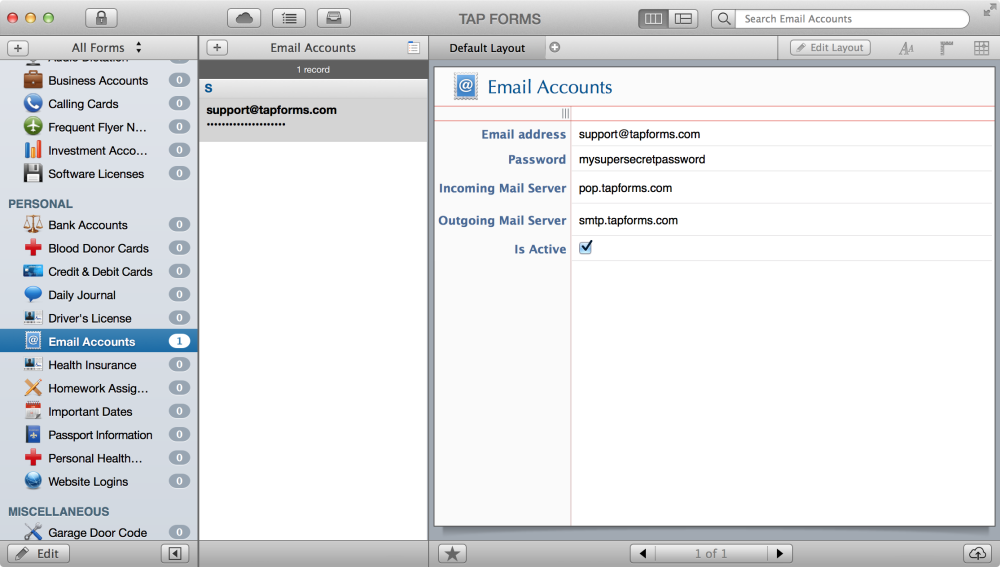Click the grid layout icon

tap(982, 48)
